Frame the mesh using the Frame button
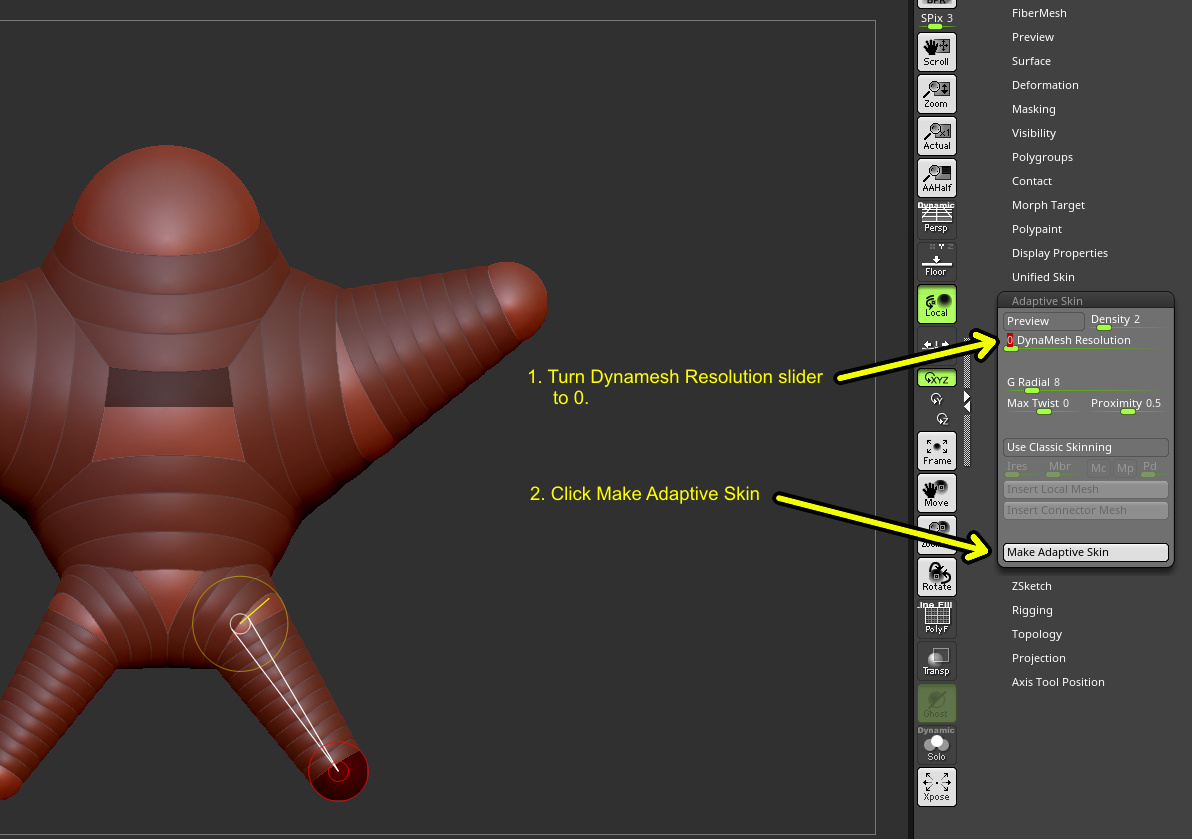Image resolution: width=1192 pixels, height=839 pixels. (937, 451)
